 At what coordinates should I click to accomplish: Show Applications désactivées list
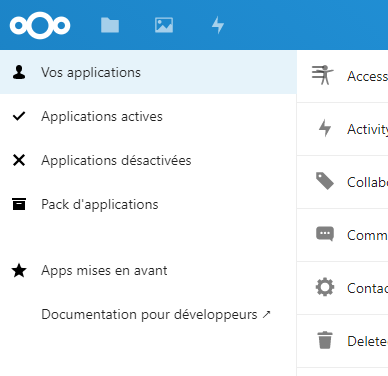(x=148, y=160)
